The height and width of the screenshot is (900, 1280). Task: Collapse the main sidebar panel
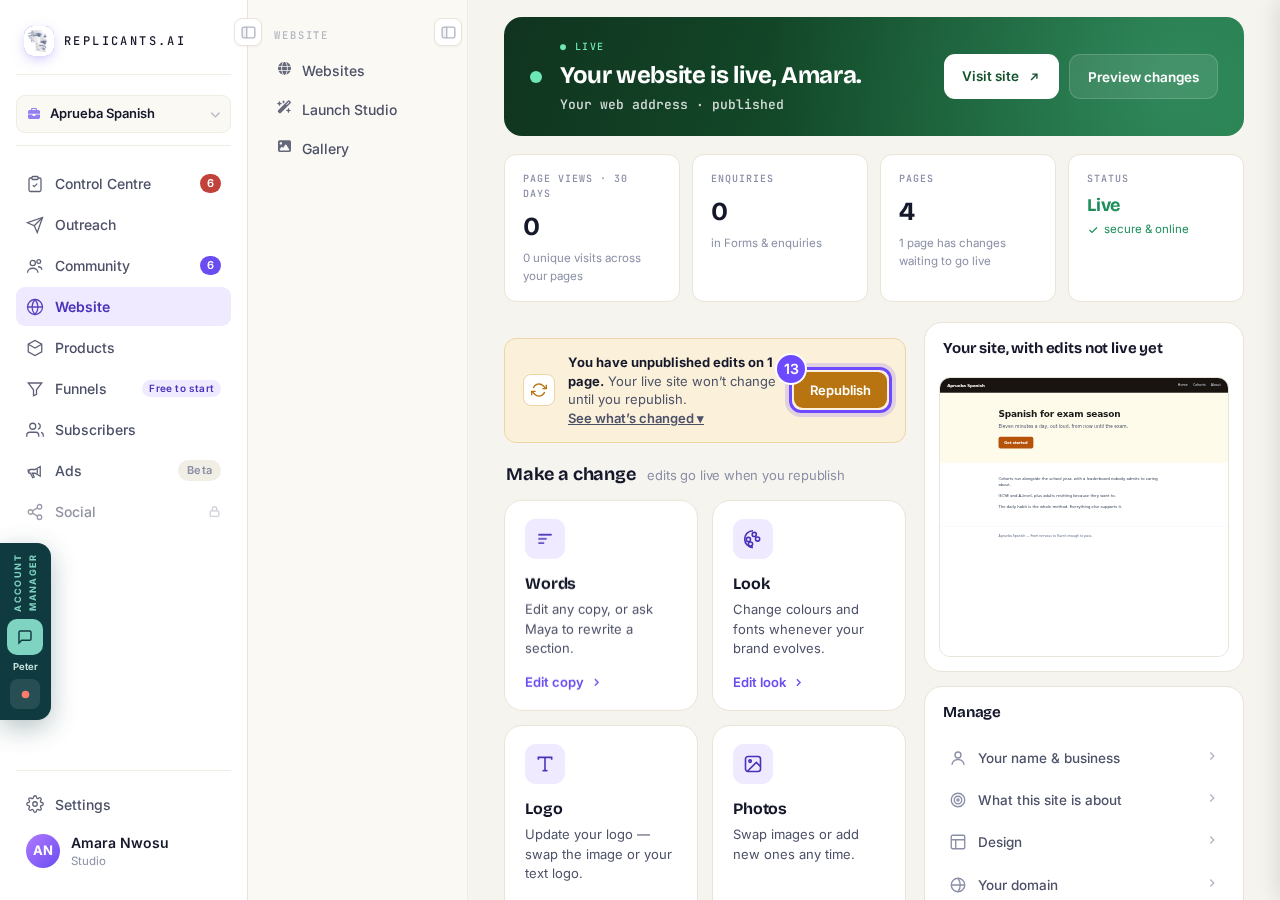point(248,32)
